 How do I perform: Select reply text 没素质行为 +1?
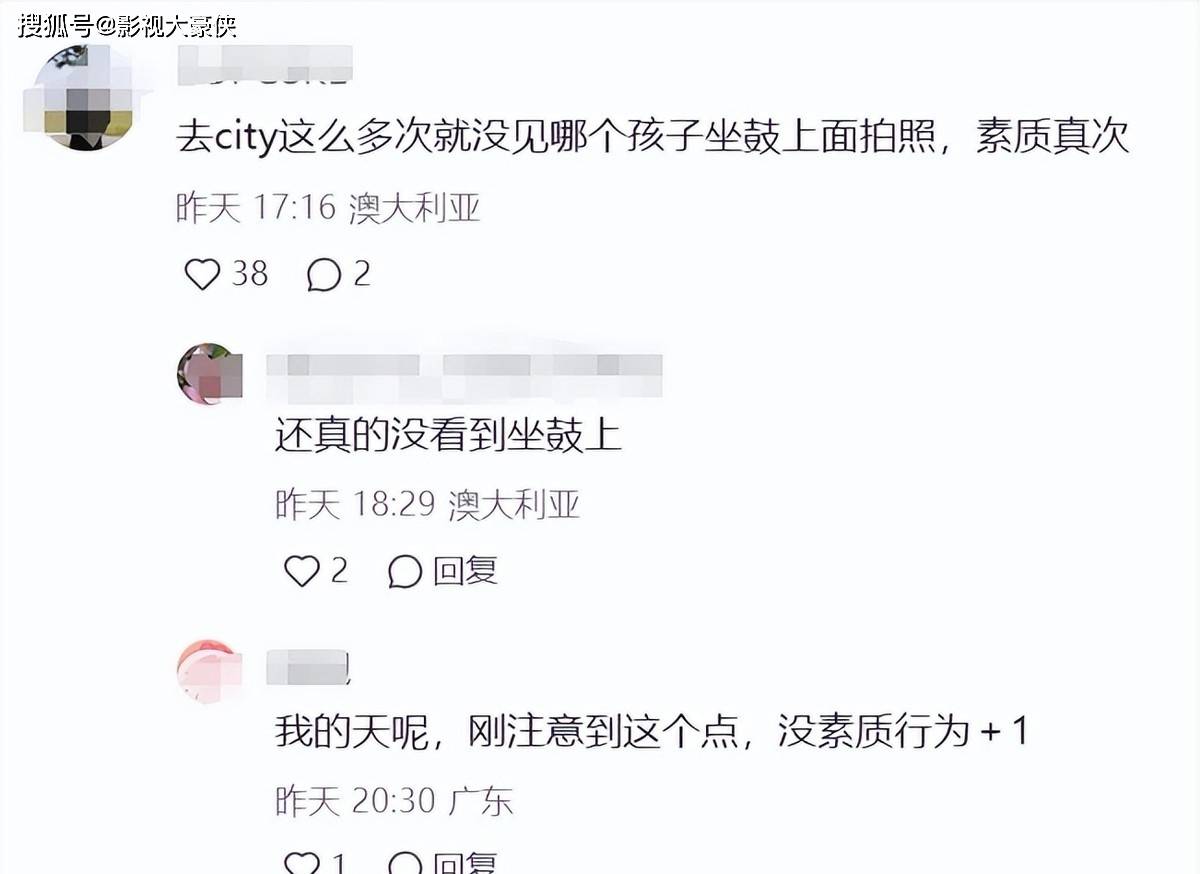click(903, 733)
